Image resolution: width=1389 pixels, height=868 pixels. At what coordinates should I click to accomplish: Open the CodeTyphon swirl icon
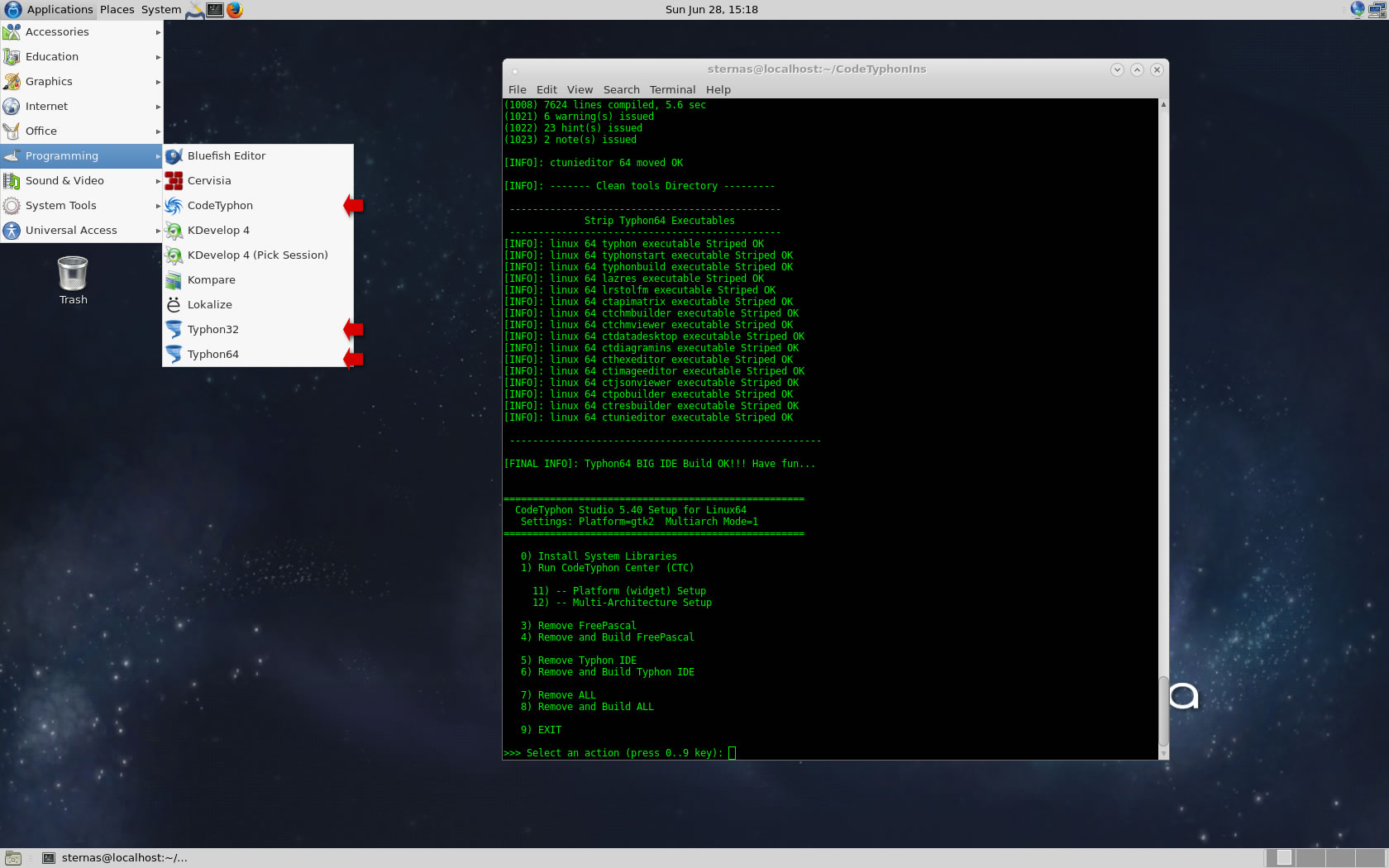pos(174,205)
